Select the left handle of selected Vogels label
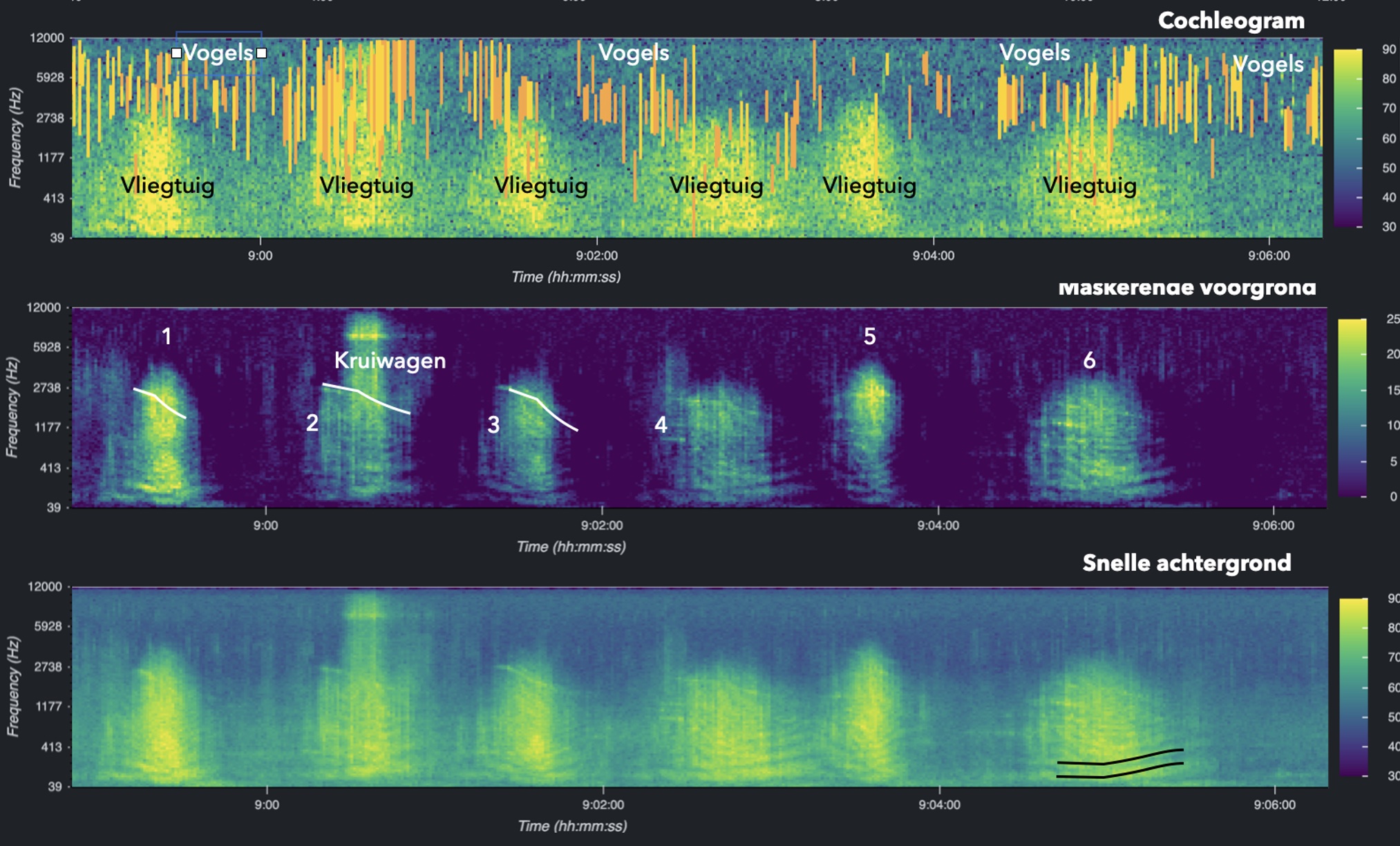This screenshot has width=1400, height=846. (x=176, y=53)
